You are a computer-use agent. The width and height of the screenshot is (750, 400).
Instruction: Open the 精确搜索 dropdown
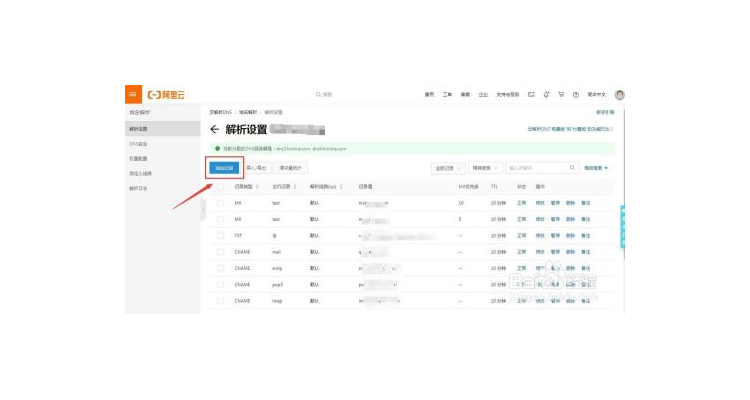(485, 168)
